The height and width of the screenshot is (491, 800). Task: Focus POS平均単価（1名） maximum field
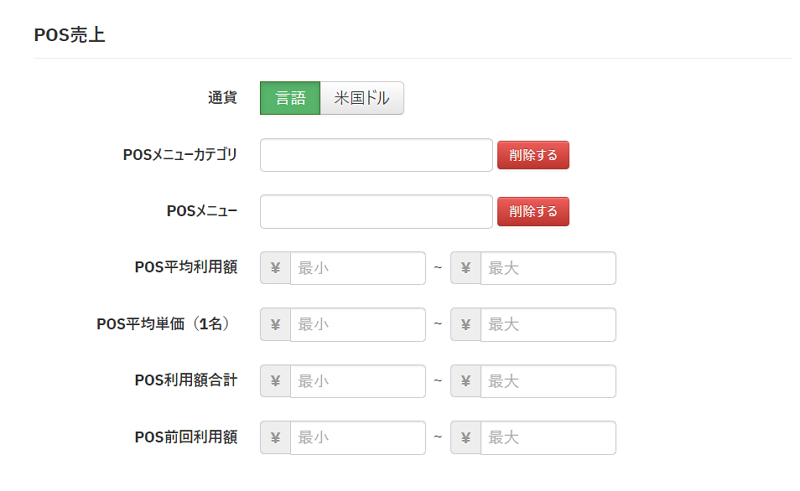click(547, 324)
